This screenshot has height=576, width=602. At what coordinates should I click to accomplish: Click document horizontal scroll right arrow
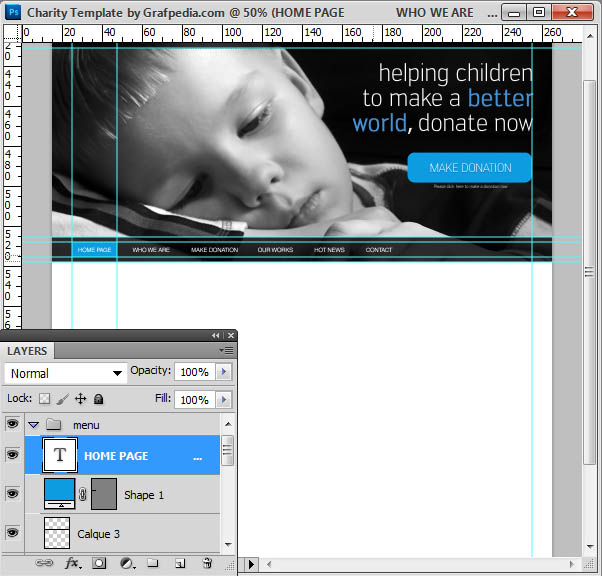(x=572, y=564)
